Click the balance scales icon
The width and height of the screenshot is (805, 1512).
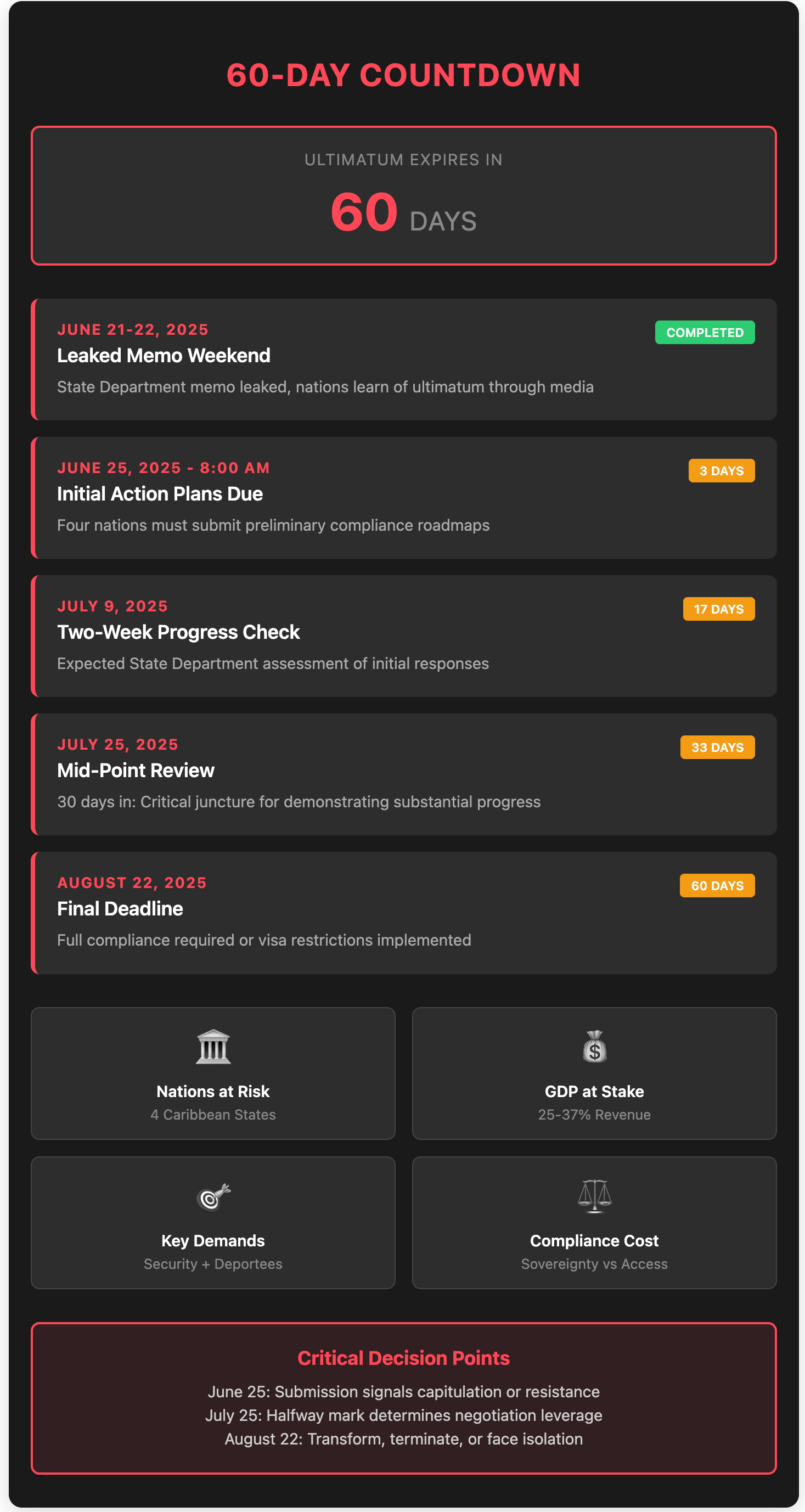tap(594, 1196)
